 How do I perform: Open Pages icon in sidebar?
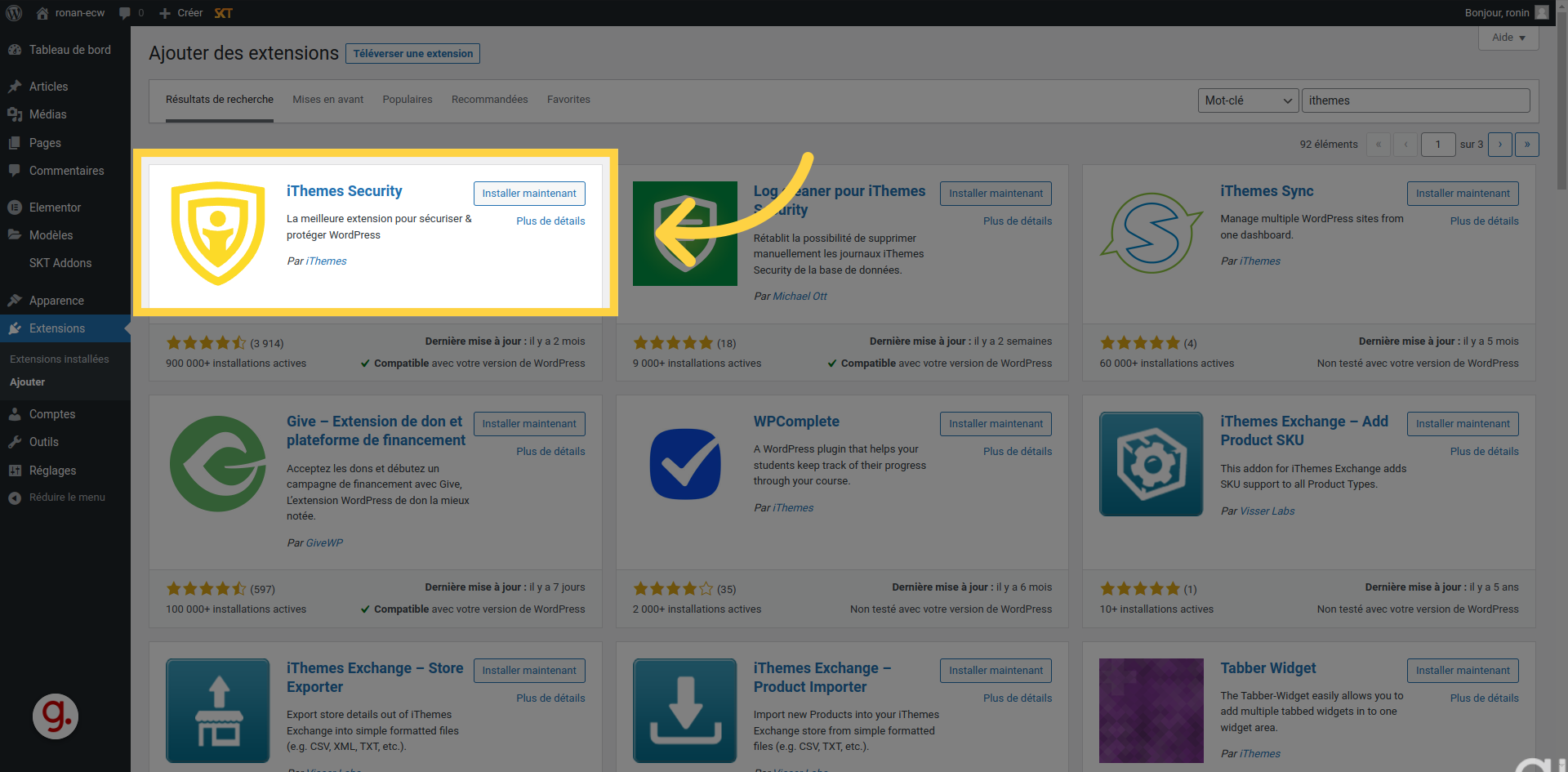(15, 143)
